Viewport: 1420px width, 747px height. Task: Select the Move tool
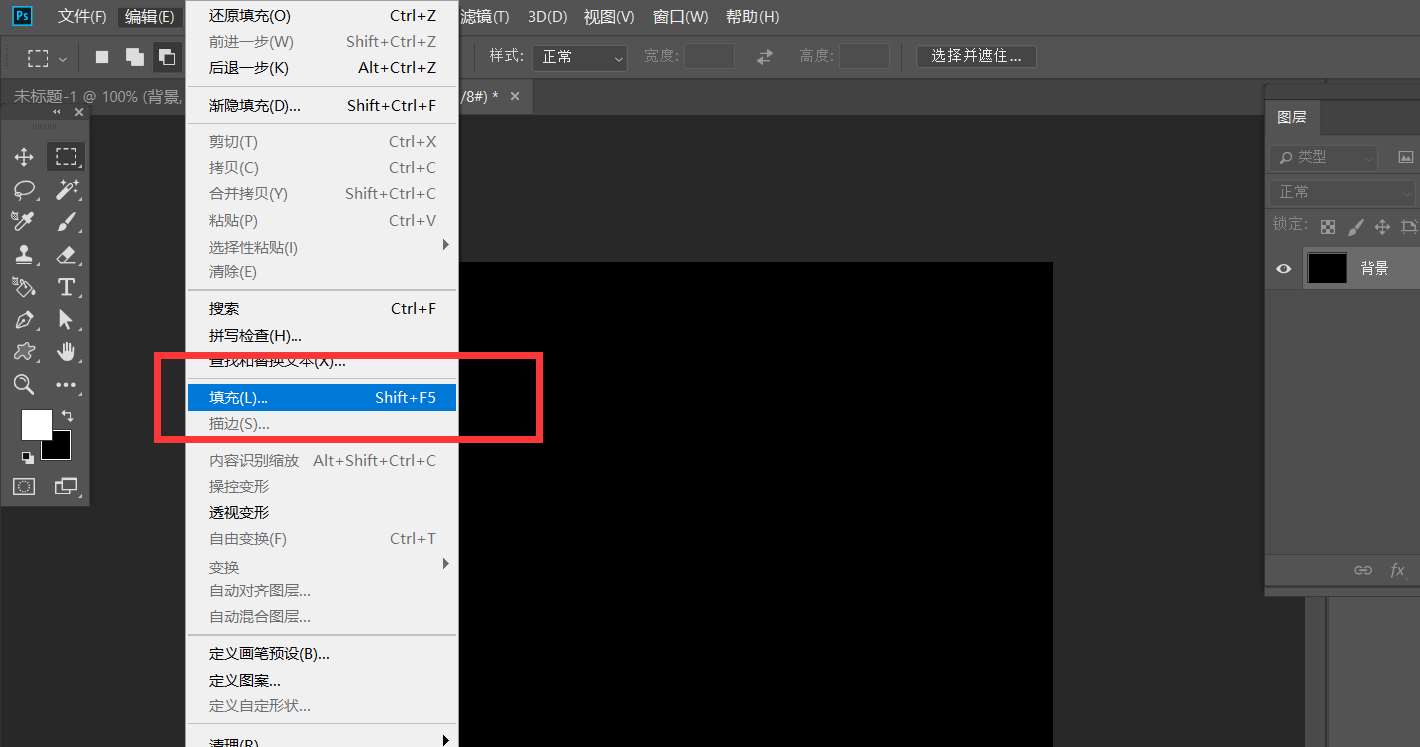(x=24, y=156)
